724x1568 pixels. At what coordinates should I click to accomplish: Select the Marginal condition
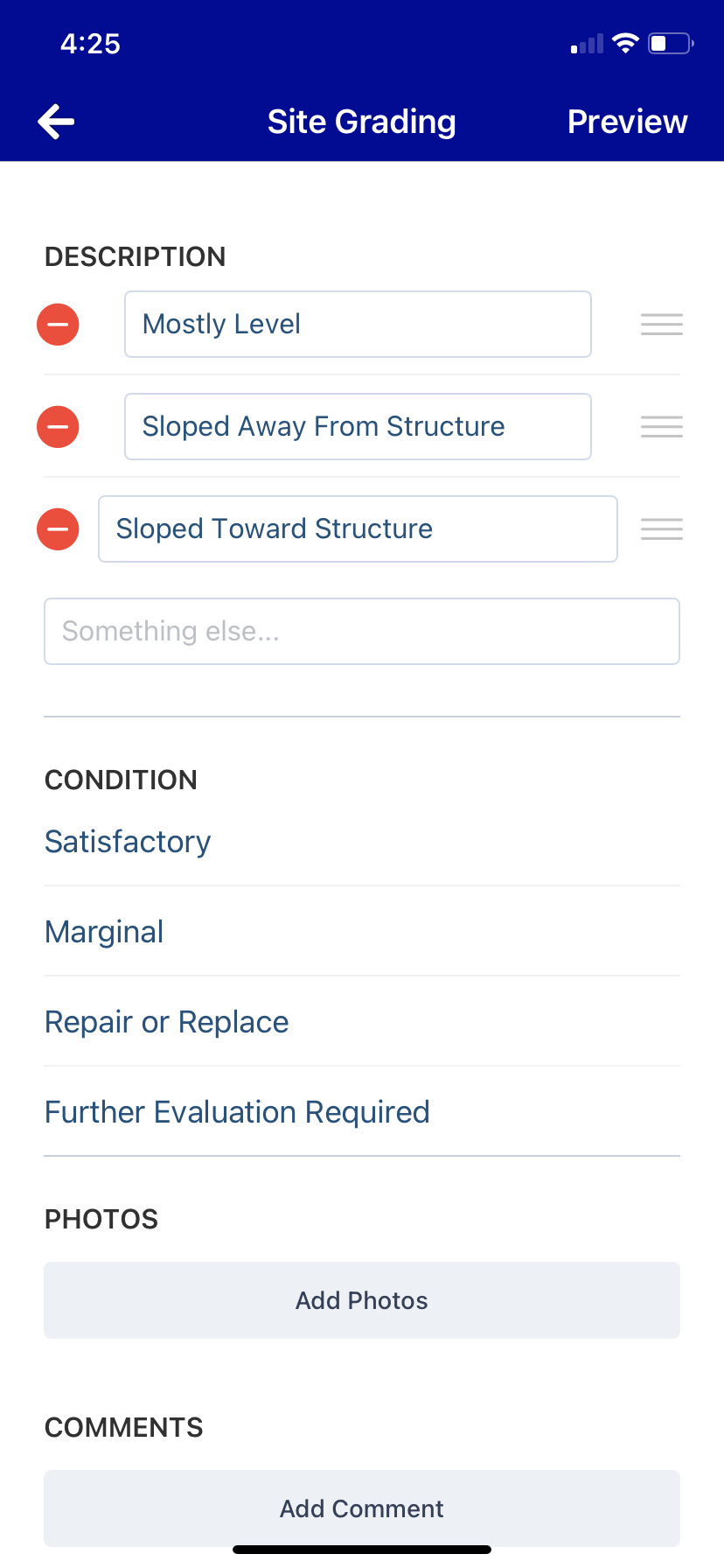(x=103, y=931)
